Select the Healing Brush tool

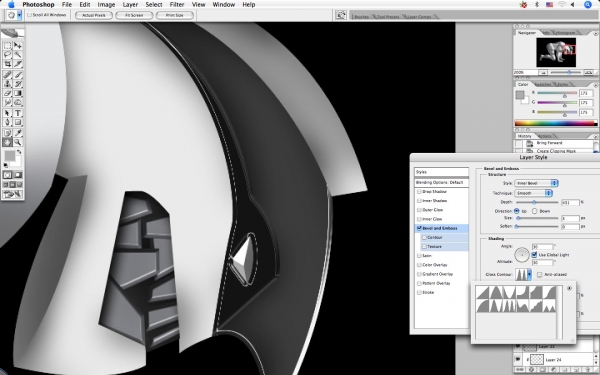pyautogui.click(x=7, y=75)
